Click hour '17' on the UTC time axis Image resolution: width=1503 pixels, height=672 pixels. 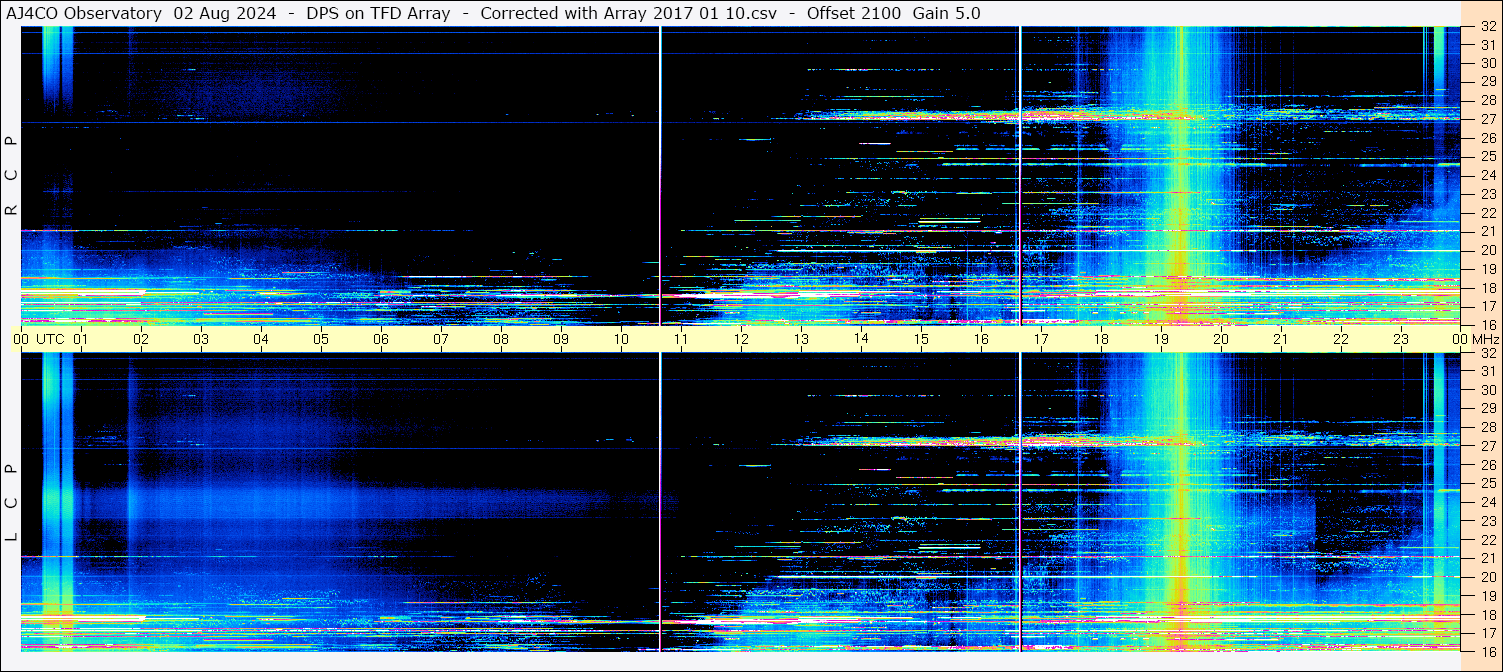coord(1041,339)
